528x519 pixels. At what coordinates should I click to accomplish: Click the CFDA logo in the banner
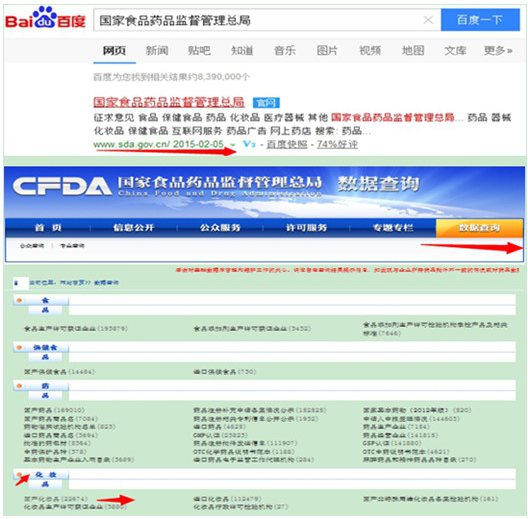point(62,186)
